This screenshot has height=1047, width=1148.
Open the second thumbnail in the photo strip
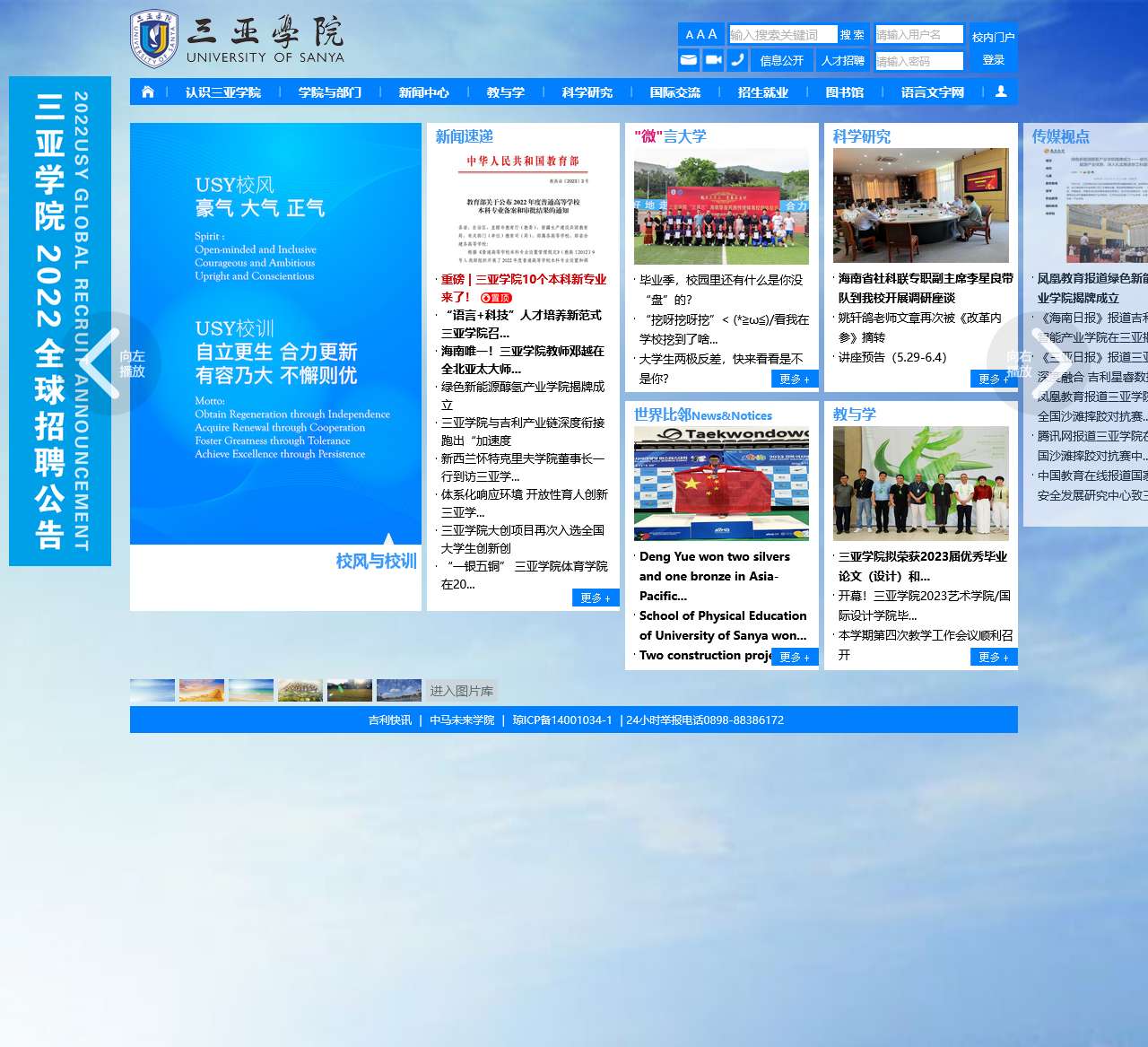[x=202, y=690]
